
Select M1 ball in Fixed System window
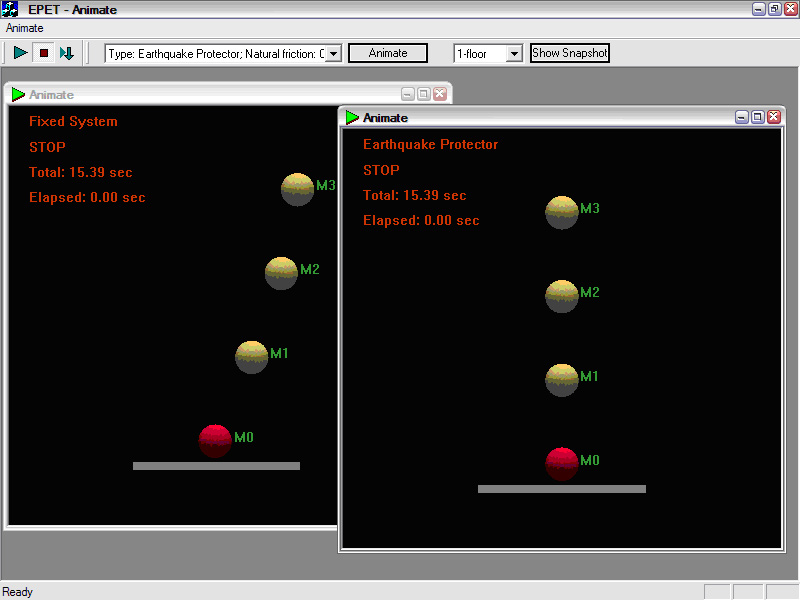pos(252,357)
